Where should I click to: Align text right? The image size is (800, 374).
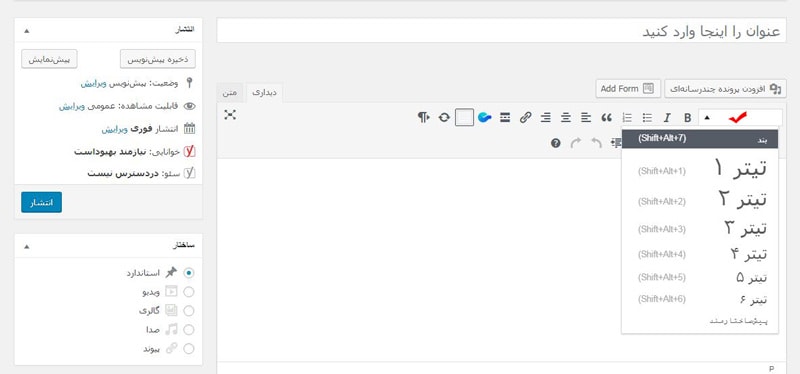point(545,118)
